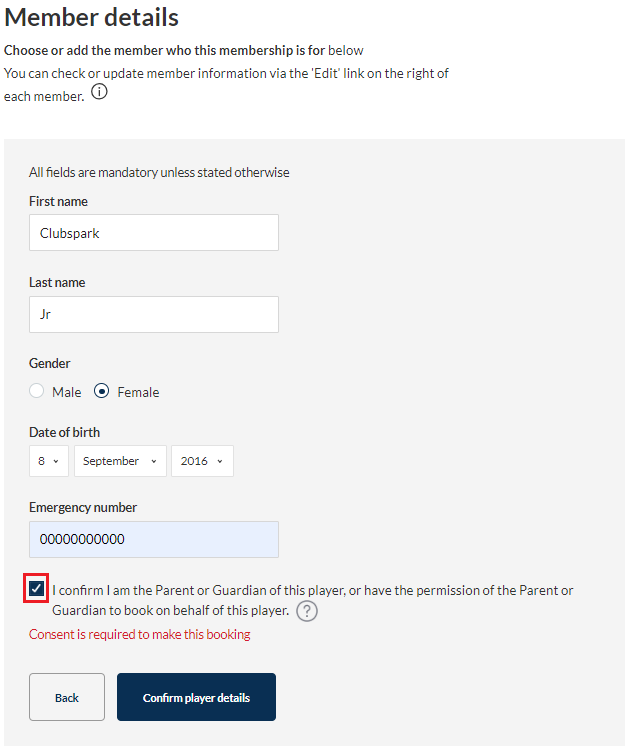Focus the First name field containing Clubspark

[153, 233]
